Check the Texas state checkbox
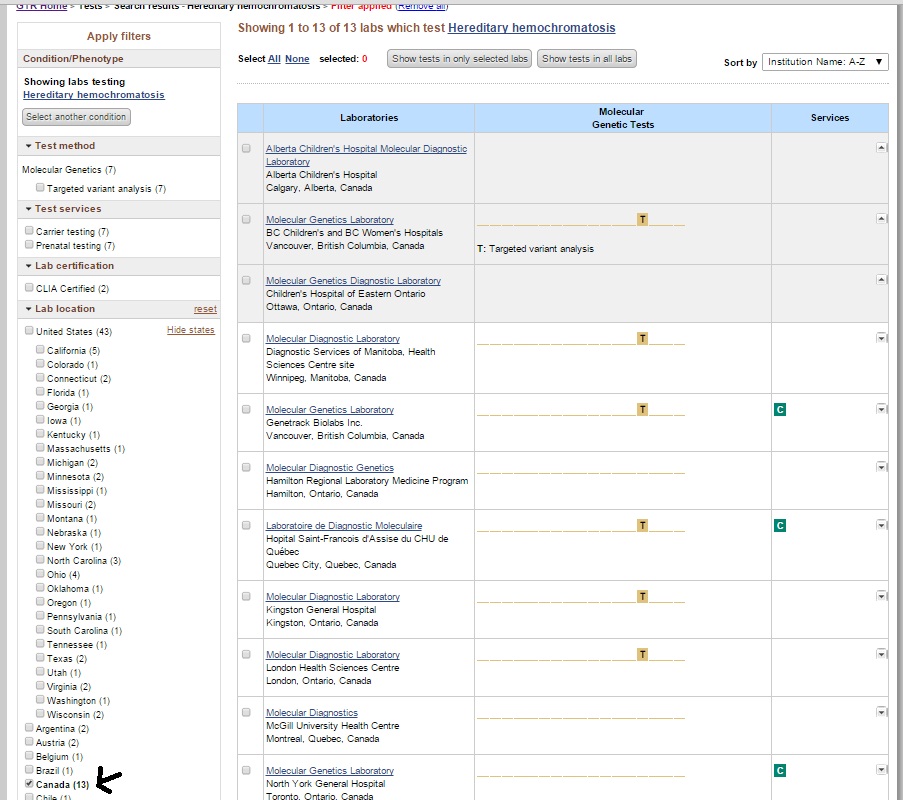903x800 pixels. click(40, 658)
